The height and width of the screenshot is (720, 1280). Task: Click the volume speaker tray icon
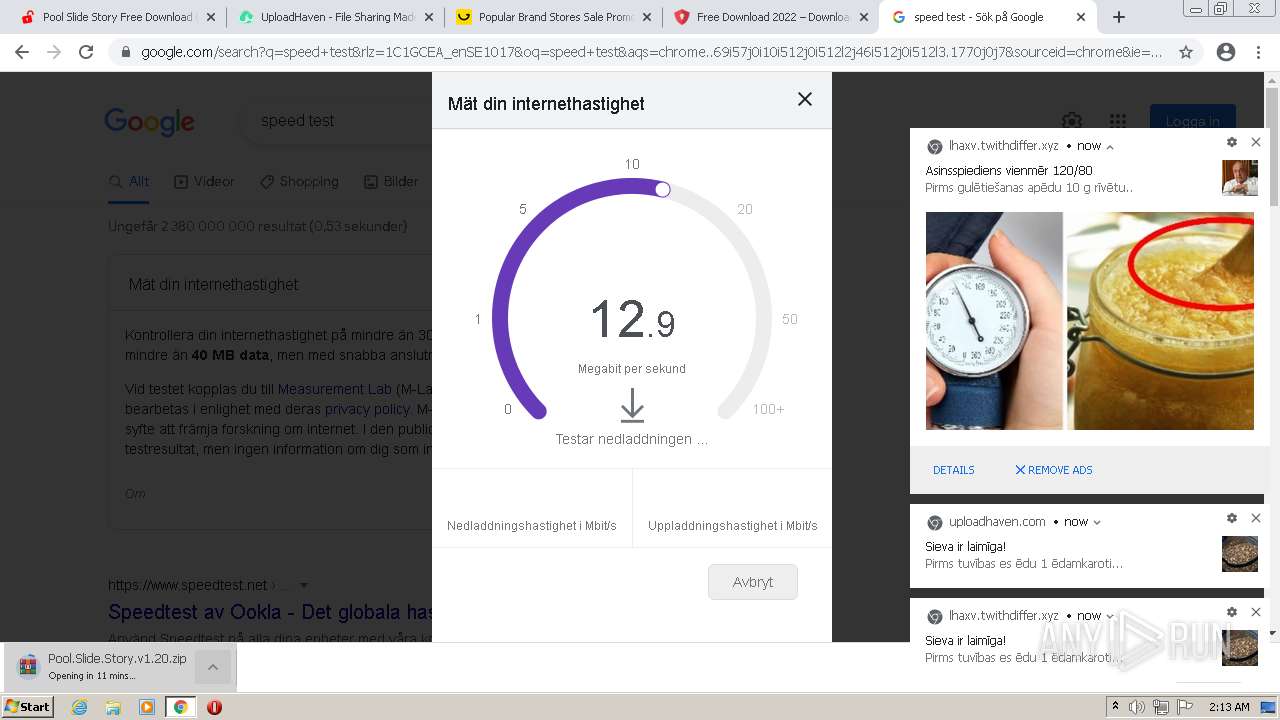(1137, 707)
